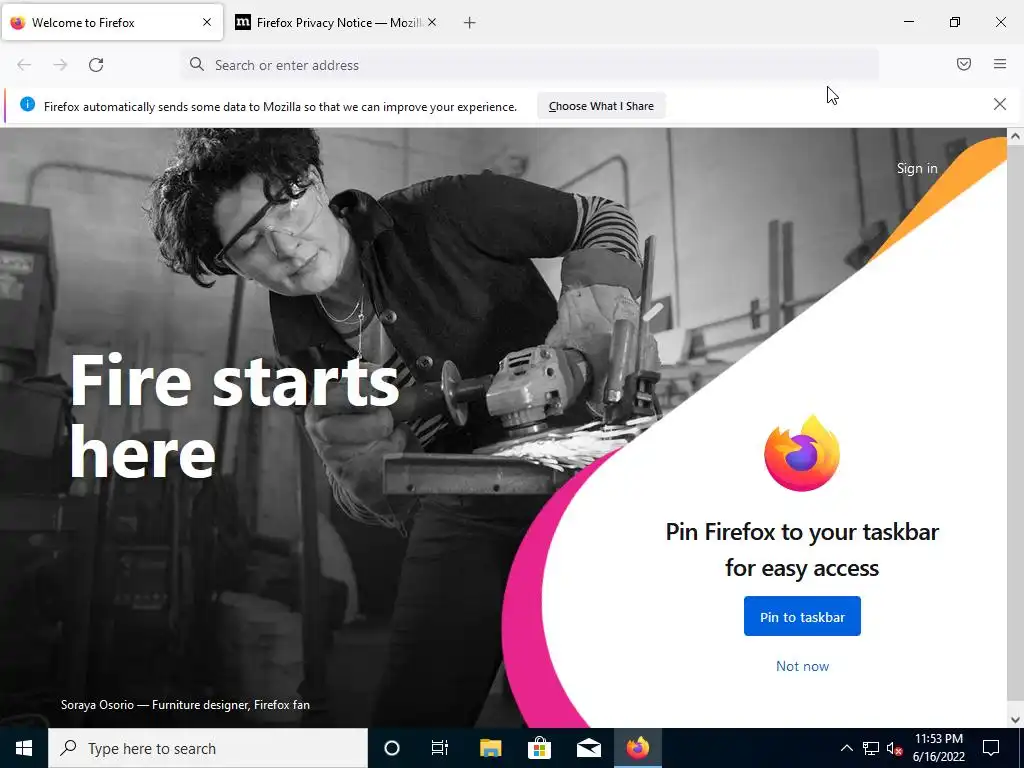This screenshot has width=1024, height=768.
Task: Click Choose What I Share button
Action: [601, 106]
